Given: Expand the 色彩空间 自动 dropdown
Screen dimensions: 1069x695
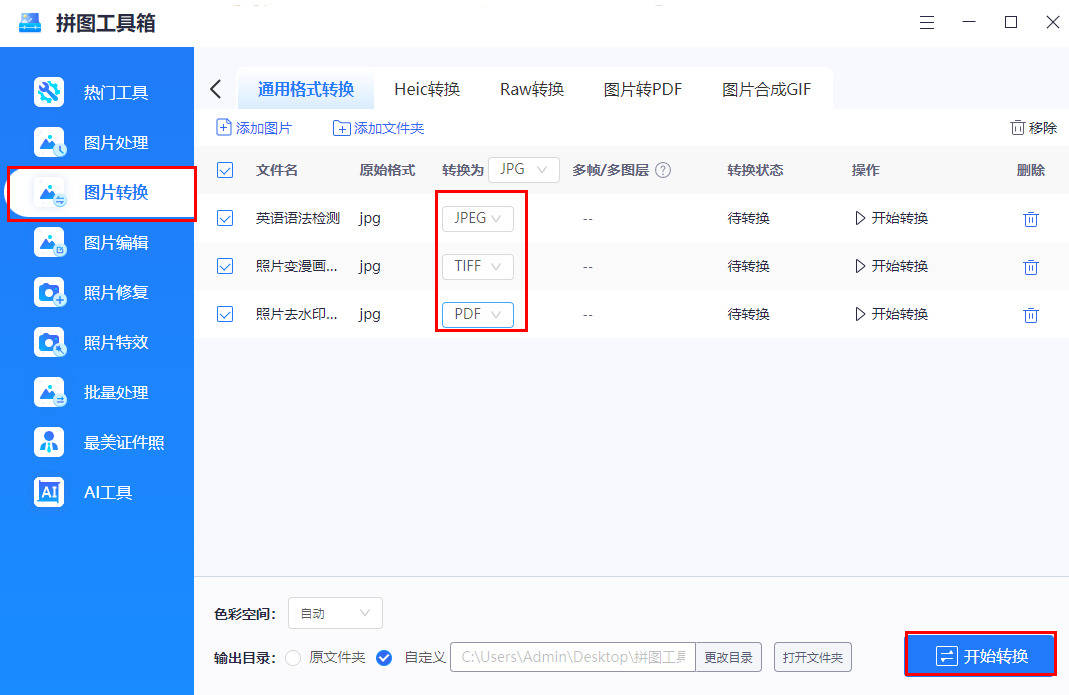Looking at the screenshot, I should click(x=335, y=613).
